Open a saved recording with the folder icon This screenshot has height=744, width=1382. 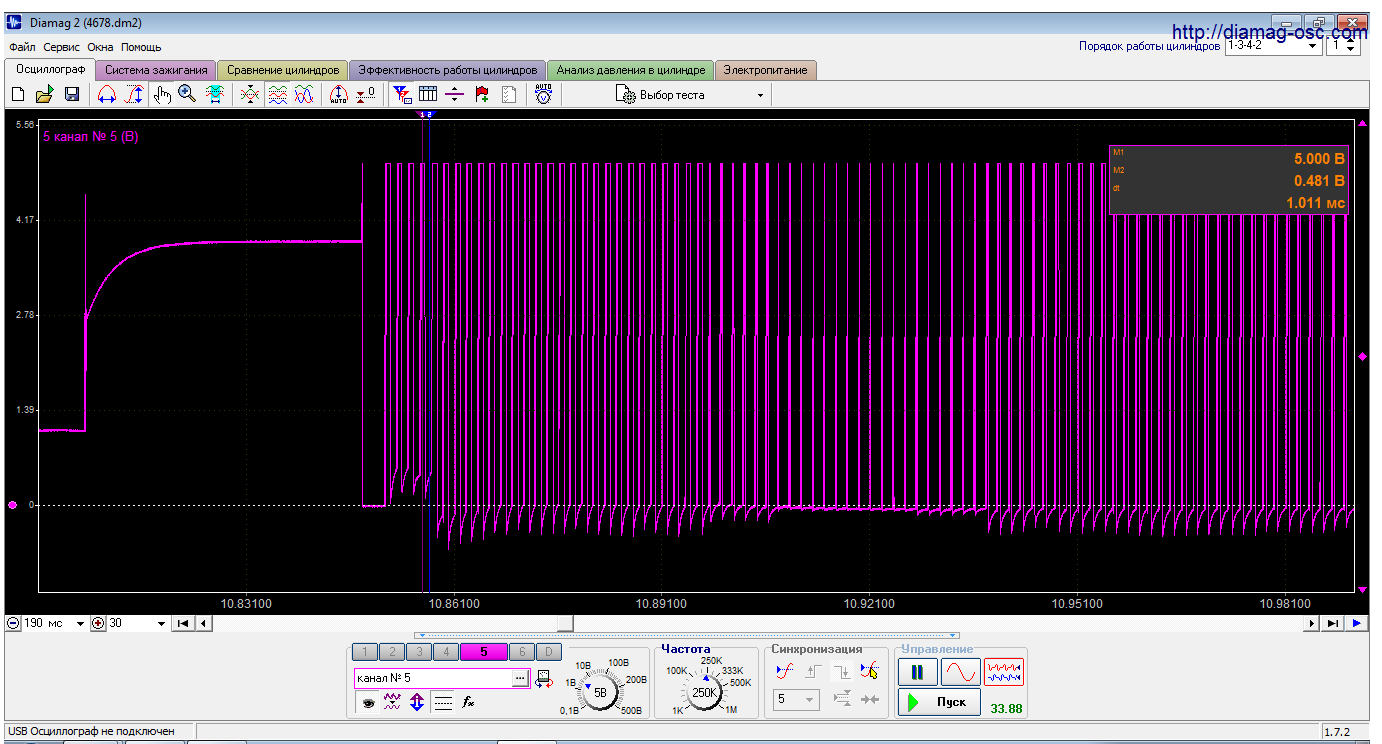pos(44,94)
